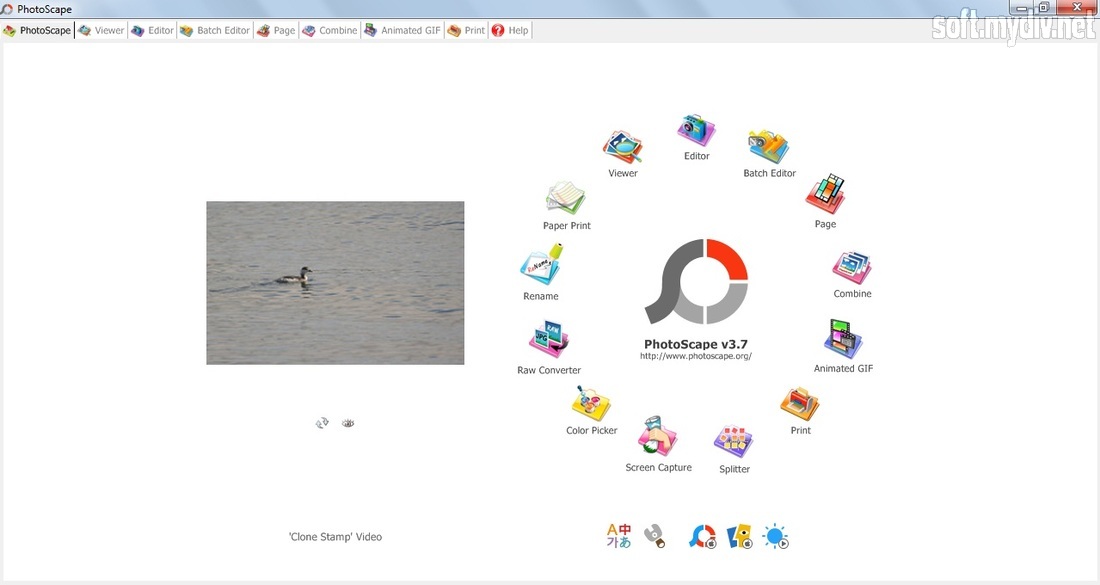This screenshot has width=1100, height=585.
Task: Open the Paper Print tool
Action: click(x=565, y=199)
